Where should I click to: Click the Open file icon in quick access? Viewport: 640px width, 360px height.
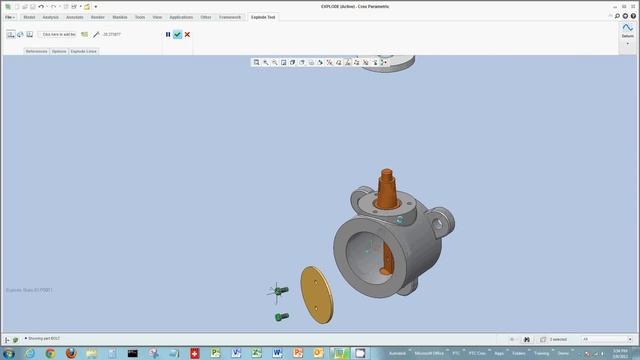click(24, 7)
